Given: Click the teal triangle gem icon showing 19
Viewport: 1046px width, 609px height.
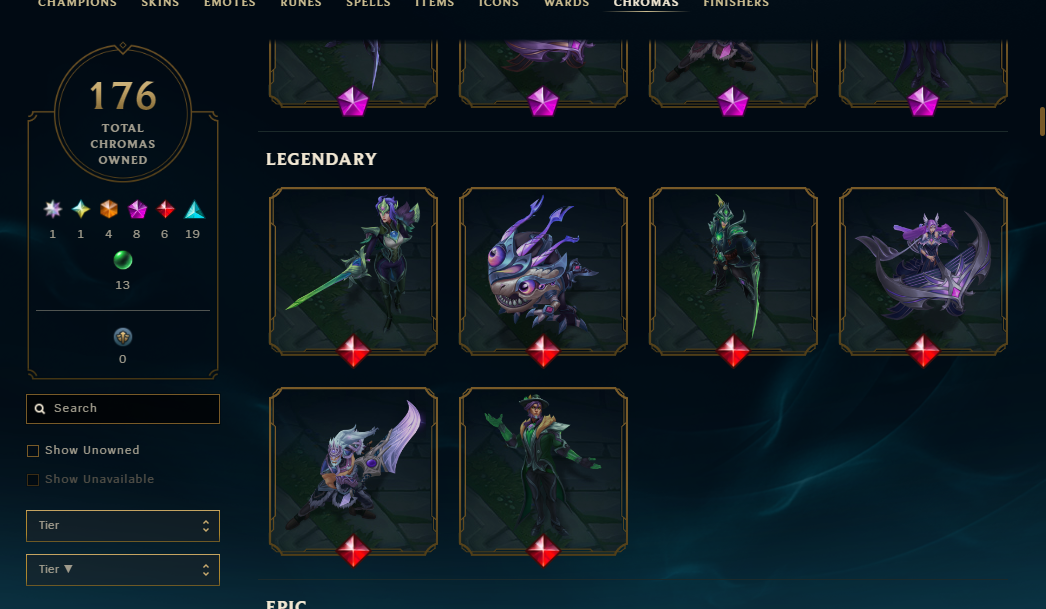Looking at the screenshot, I should (x=193, y=209).
